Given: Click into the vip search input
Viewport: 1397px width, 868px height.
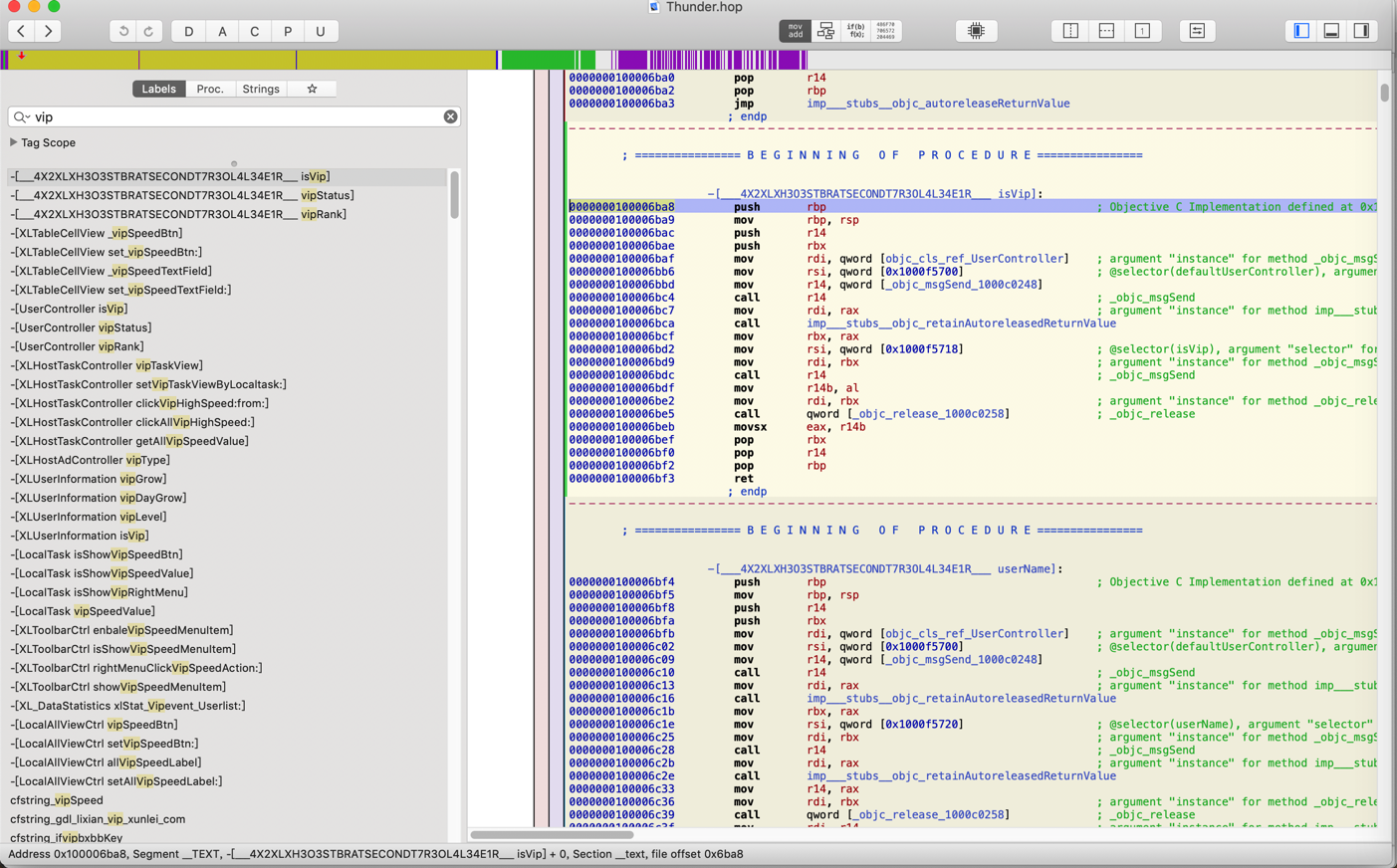Looking at the screenshot, I should click(x=234, y=116).
